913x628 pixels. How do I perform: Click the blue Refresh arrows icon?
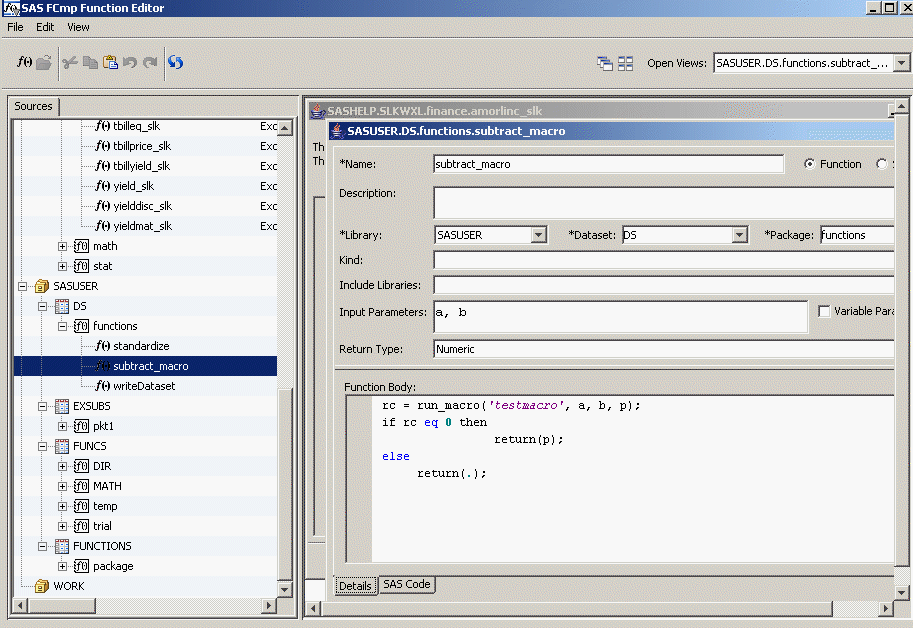[175, 62]
